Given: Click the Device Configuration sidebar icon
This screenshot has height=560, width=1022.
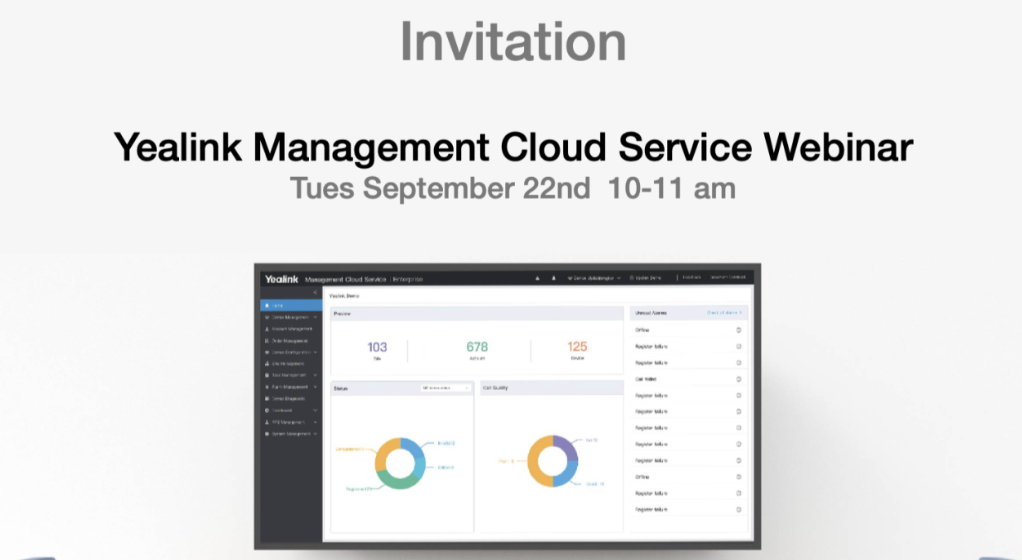Looking at the screenshot, I should pos(267,352).
